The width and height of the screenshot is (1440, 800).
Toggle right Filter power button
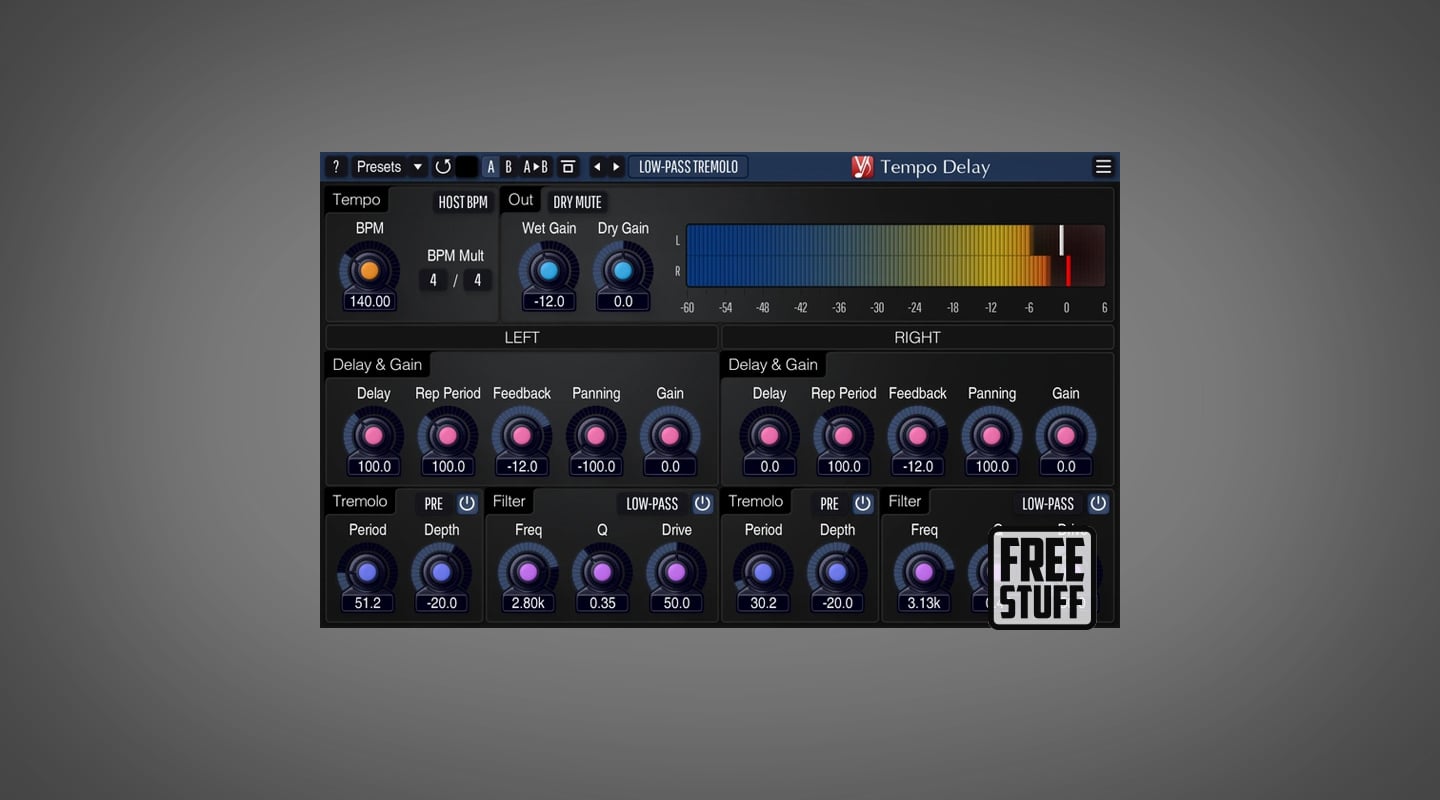coord(1099,503)
